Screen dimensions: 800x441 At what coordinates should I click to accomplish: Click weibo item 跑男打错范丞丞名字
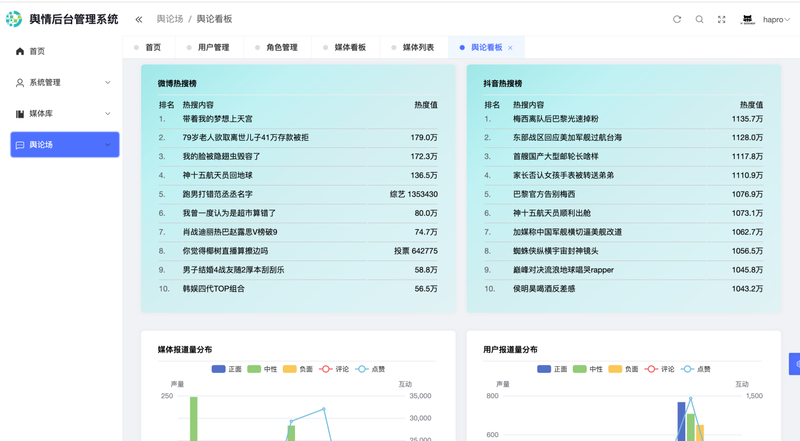(x=217, y=194)
